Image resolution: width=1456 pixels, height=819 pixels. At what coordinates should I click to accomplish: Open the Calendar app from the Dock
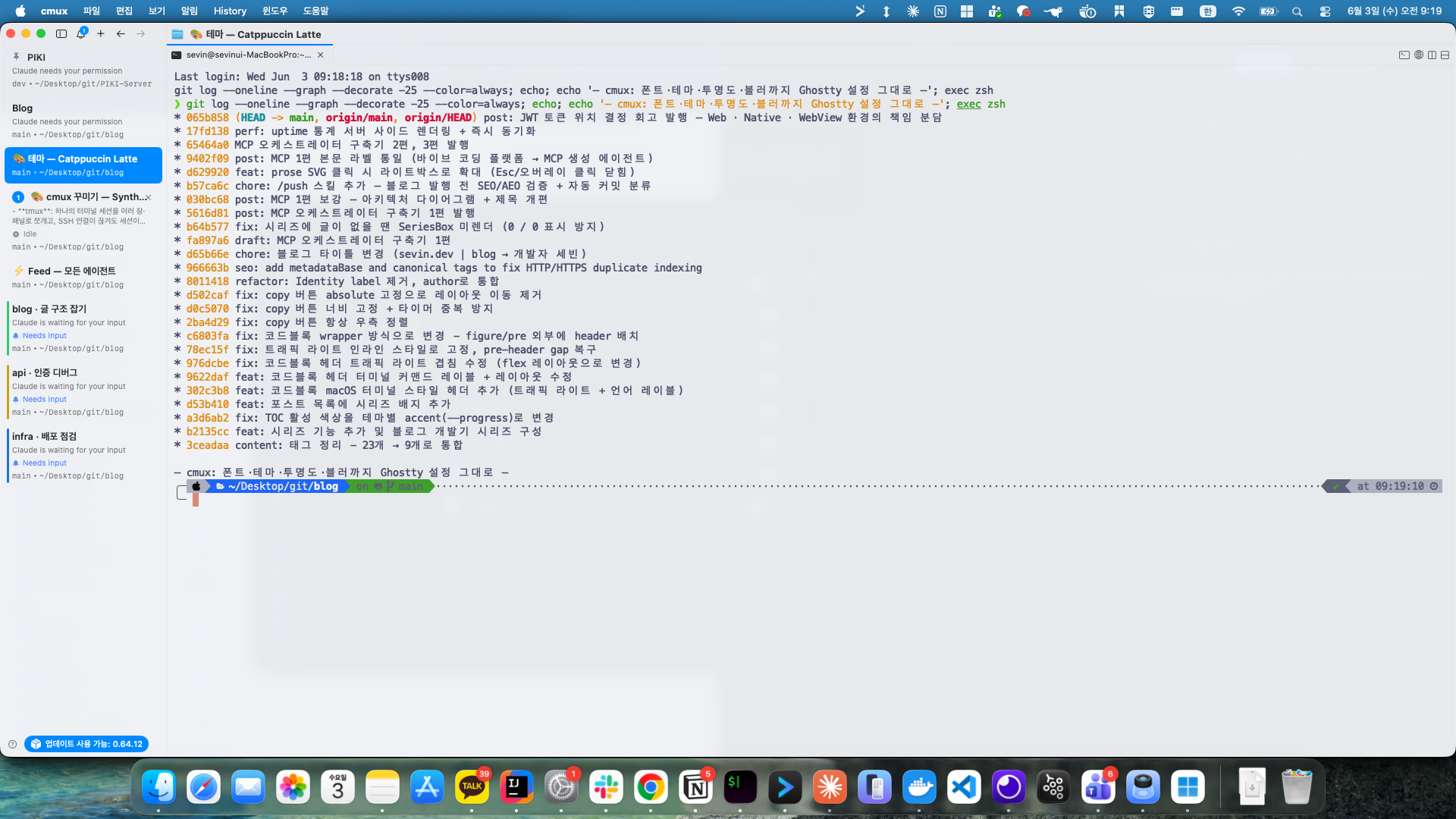pos(337,787)
